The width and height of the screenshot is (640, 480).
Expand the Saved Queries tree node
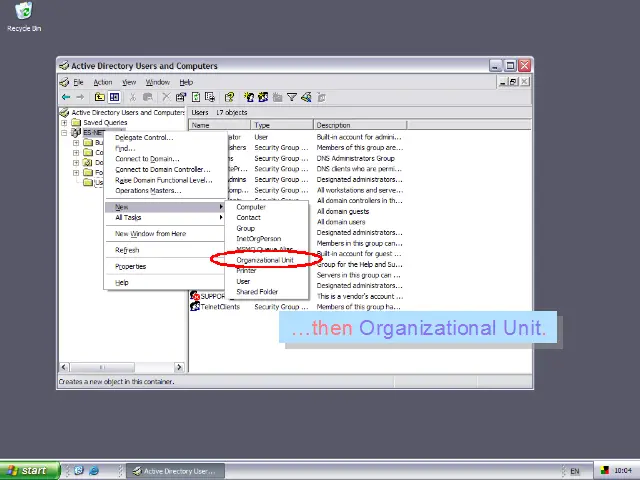point(64,122)
